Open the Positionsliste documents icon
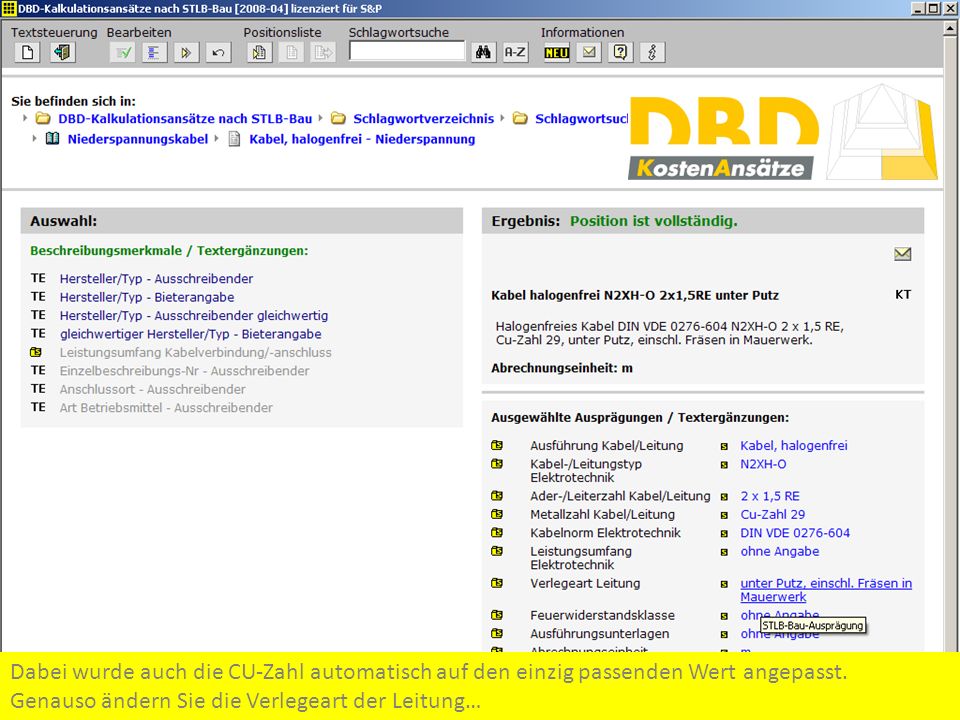Screen dimensions: 960x720 point(260,53)
